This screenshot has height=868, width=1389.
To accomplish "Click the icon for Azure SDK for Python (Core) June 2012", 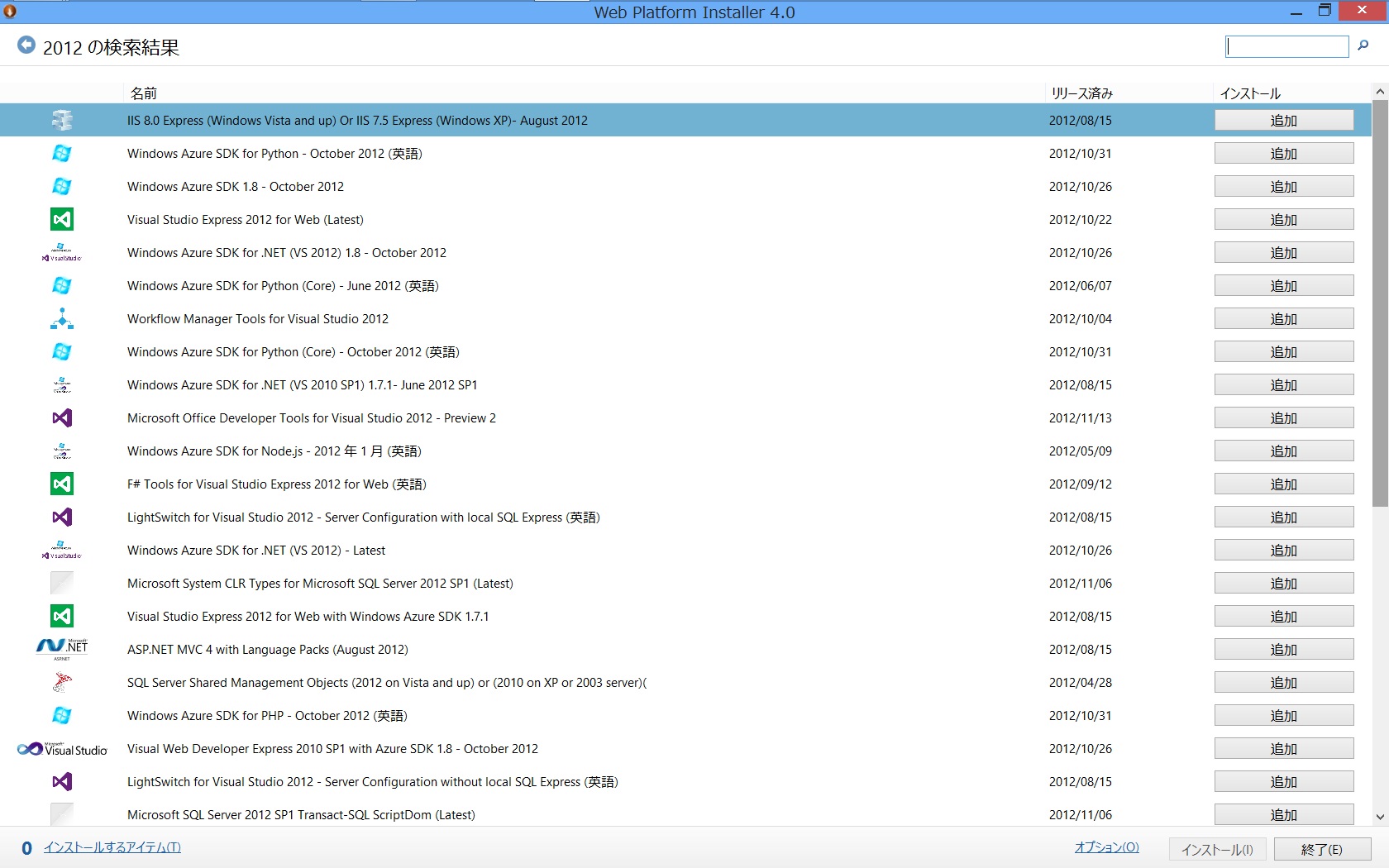I will tap(62, 286).
